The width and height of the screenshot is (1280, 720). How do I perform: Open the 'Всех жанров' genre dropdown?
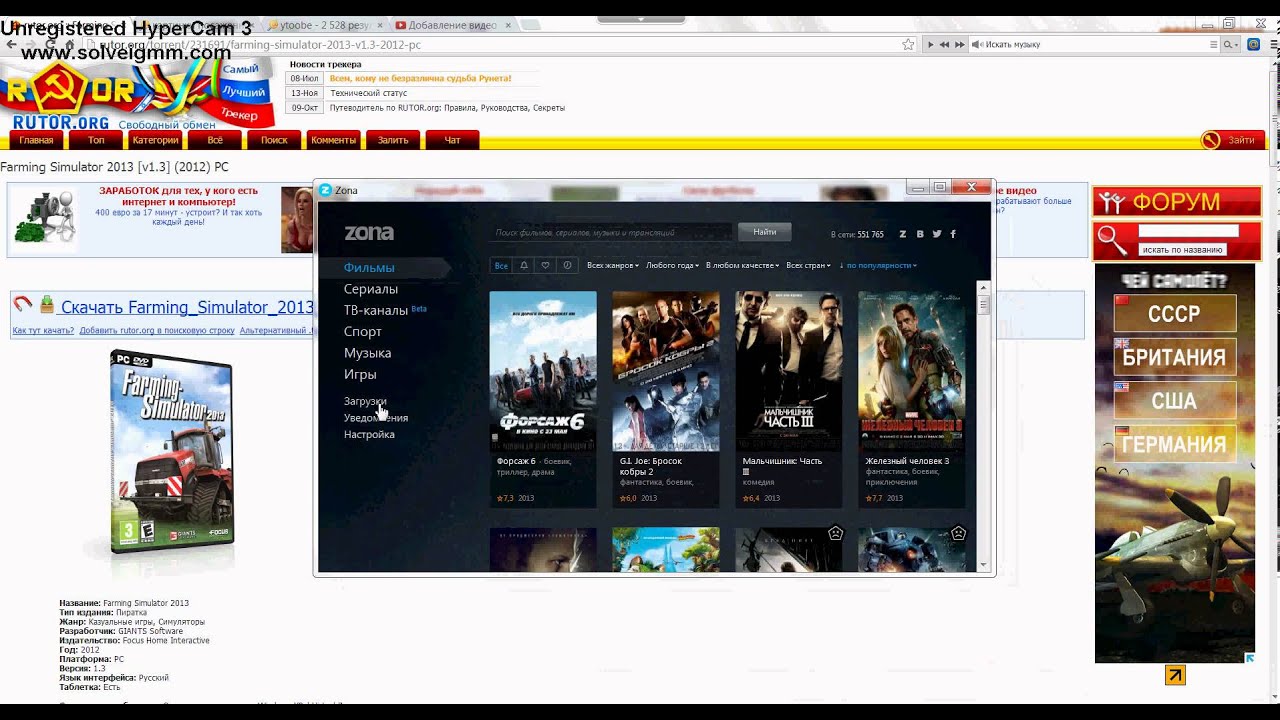click(x=613, y=265)
